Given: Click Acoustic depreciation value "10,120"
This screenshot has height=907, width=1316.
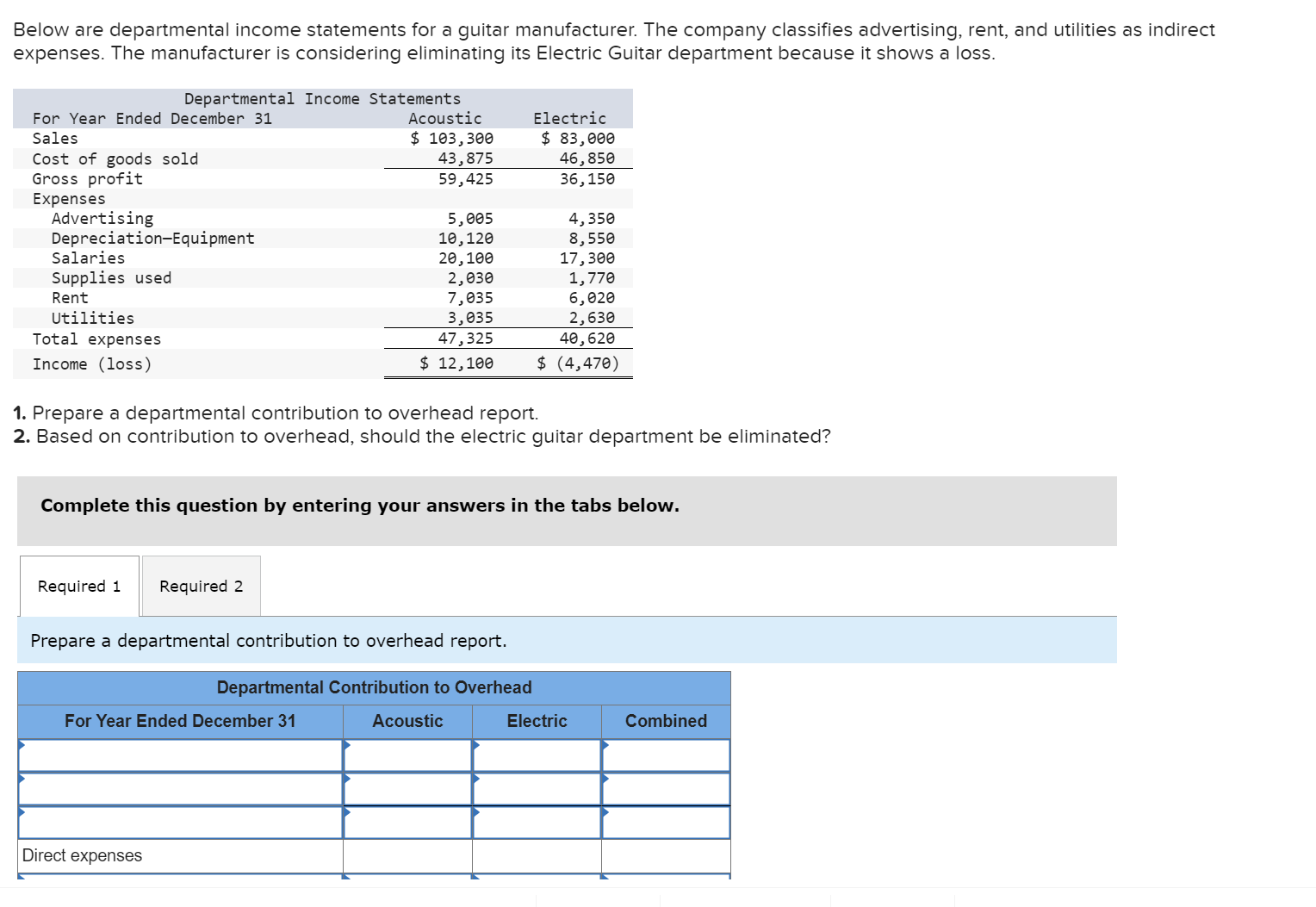Looking at the screenshot, I should coord(466,239).
